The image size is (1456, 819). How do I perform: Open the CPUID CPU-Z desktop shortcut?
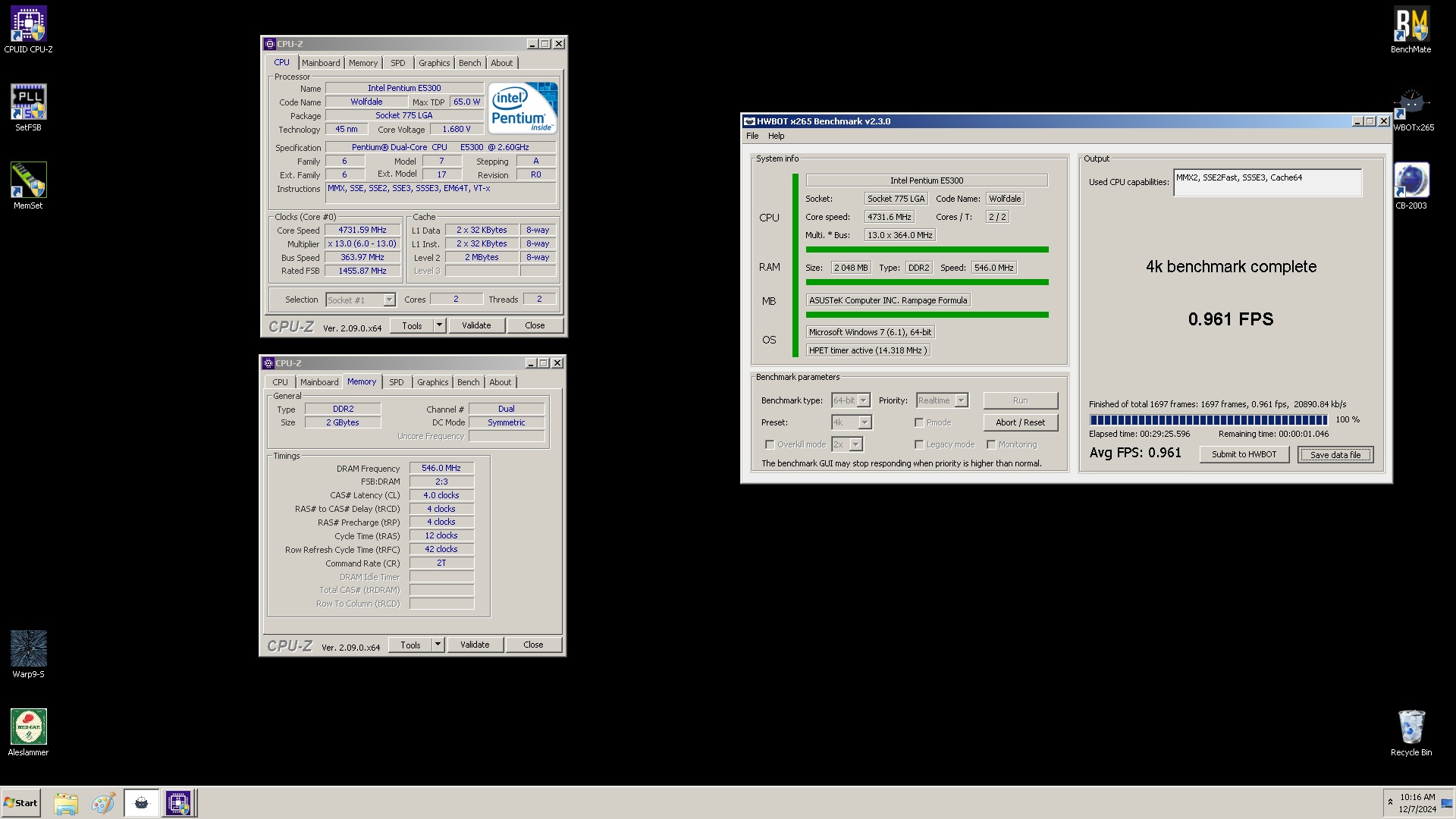pos(28,30)
